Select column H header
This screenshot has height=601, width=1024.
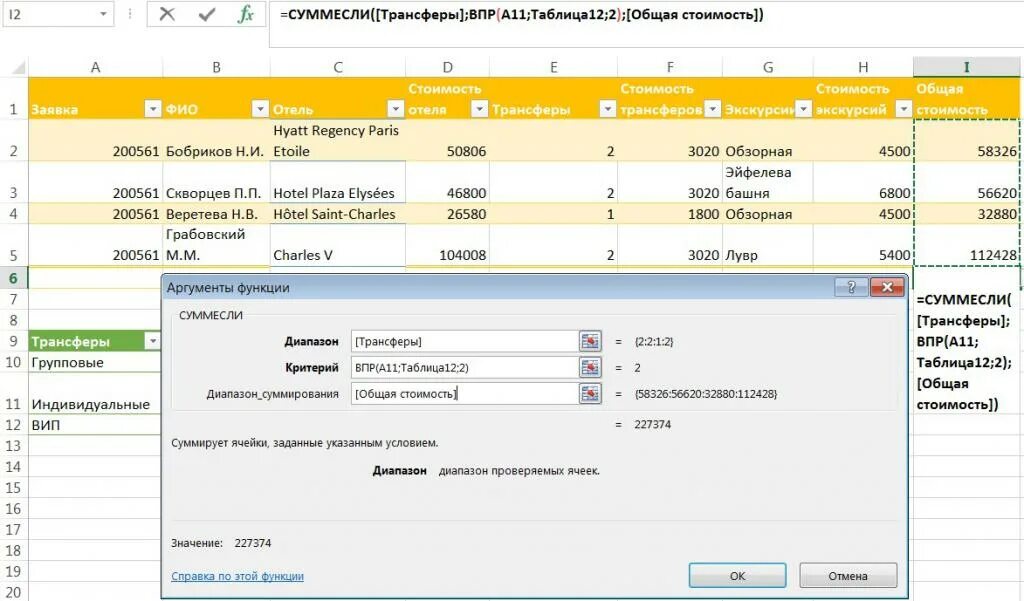pos(863,67)
